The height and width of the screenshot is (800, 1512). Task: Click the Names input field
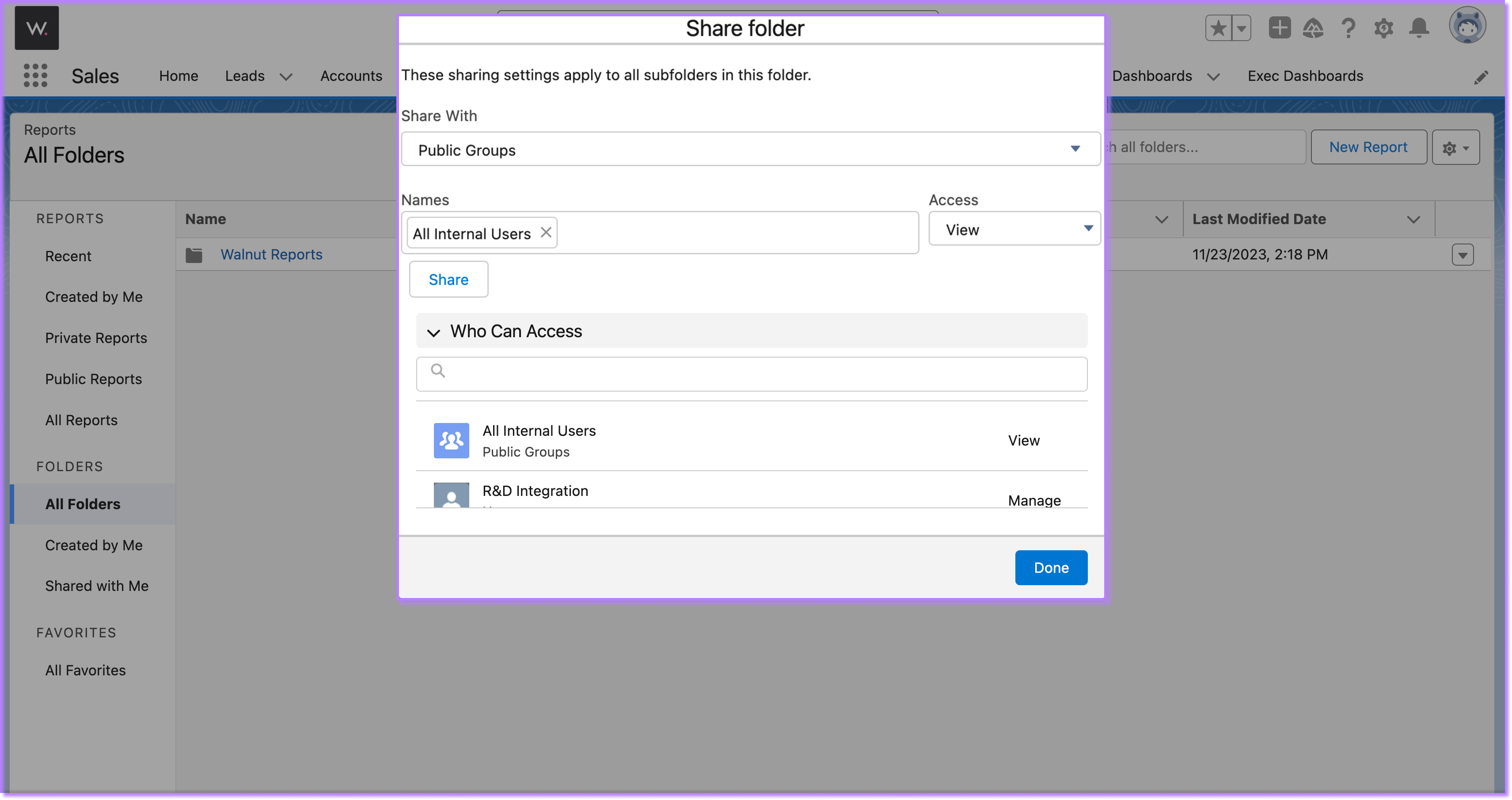pos(660,232)
